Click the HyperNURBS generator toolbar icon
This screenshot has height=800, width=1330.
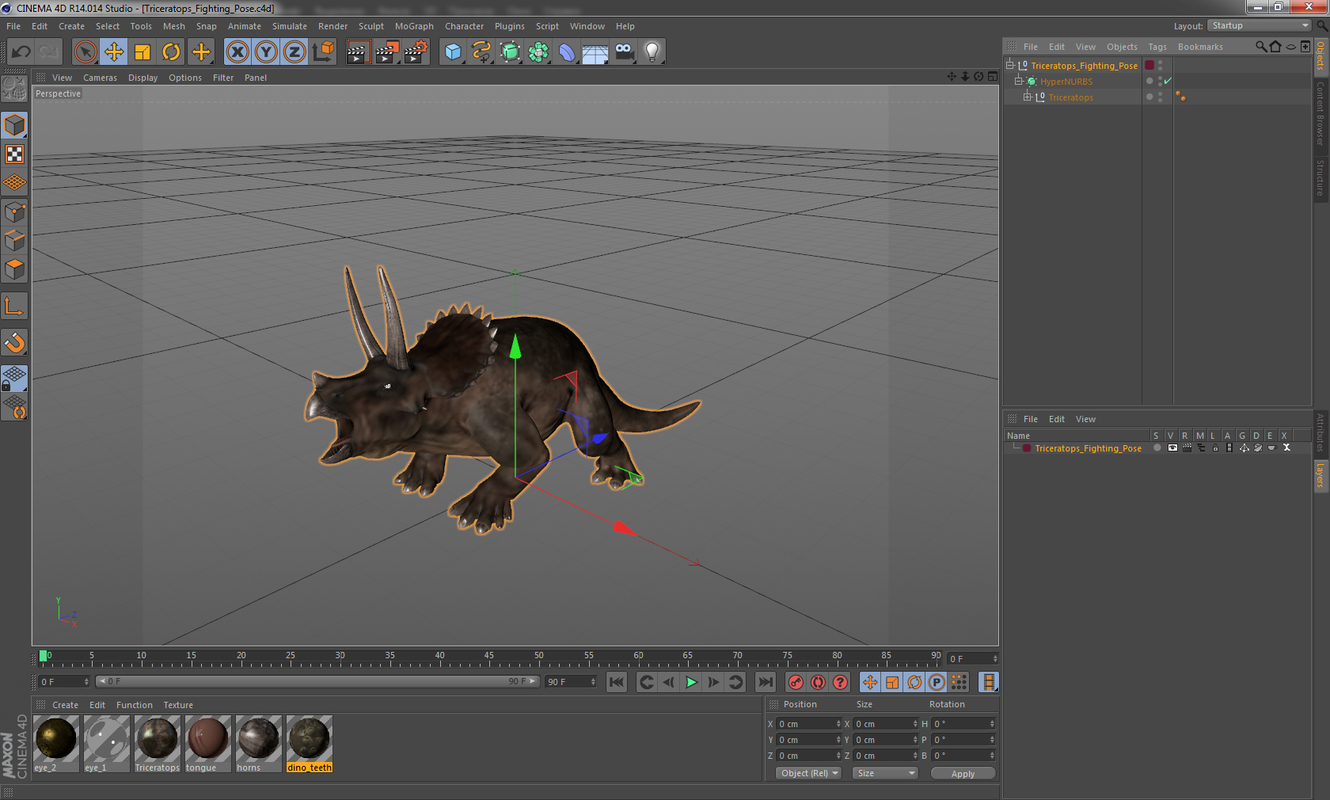510,51
